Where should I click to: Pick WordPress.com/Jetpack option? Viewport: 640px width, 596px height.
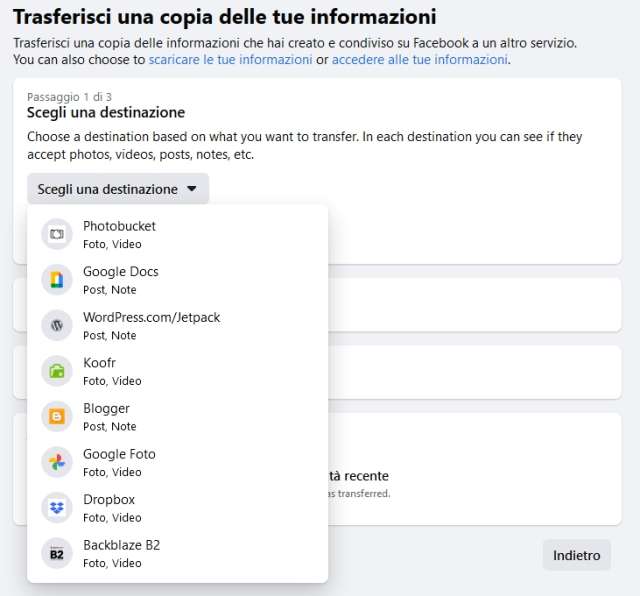tap(151, 317)
